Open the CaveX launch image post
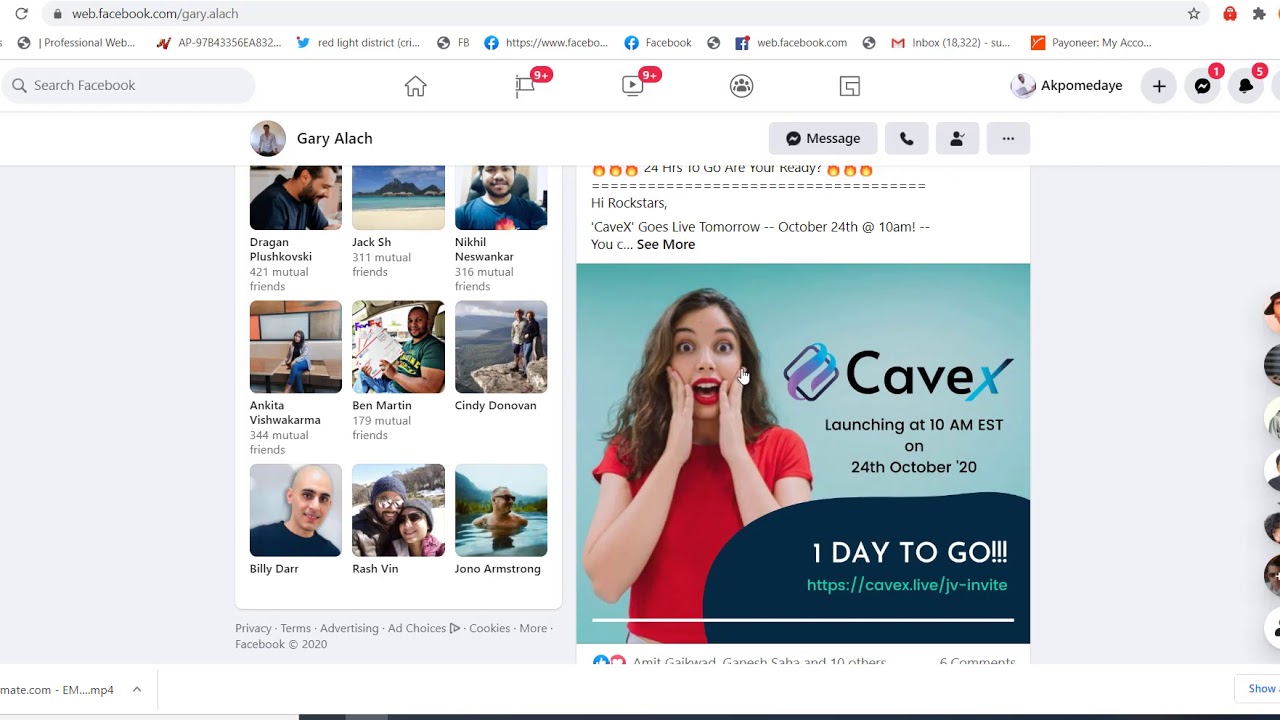Screen dimensions: 1280x720 pyautogui.click(x=803, y=453)
